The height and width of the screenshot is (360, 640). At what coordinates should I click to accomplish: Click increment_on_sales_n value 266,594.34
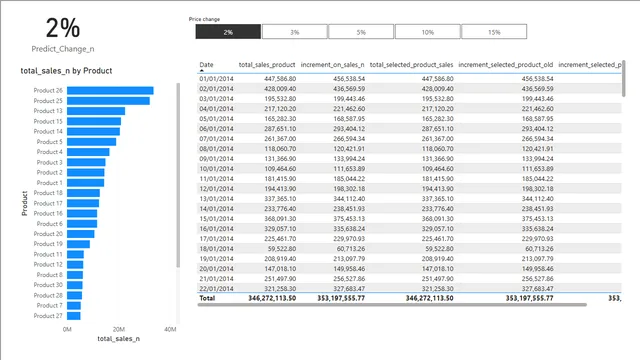[x=349, y=139]
